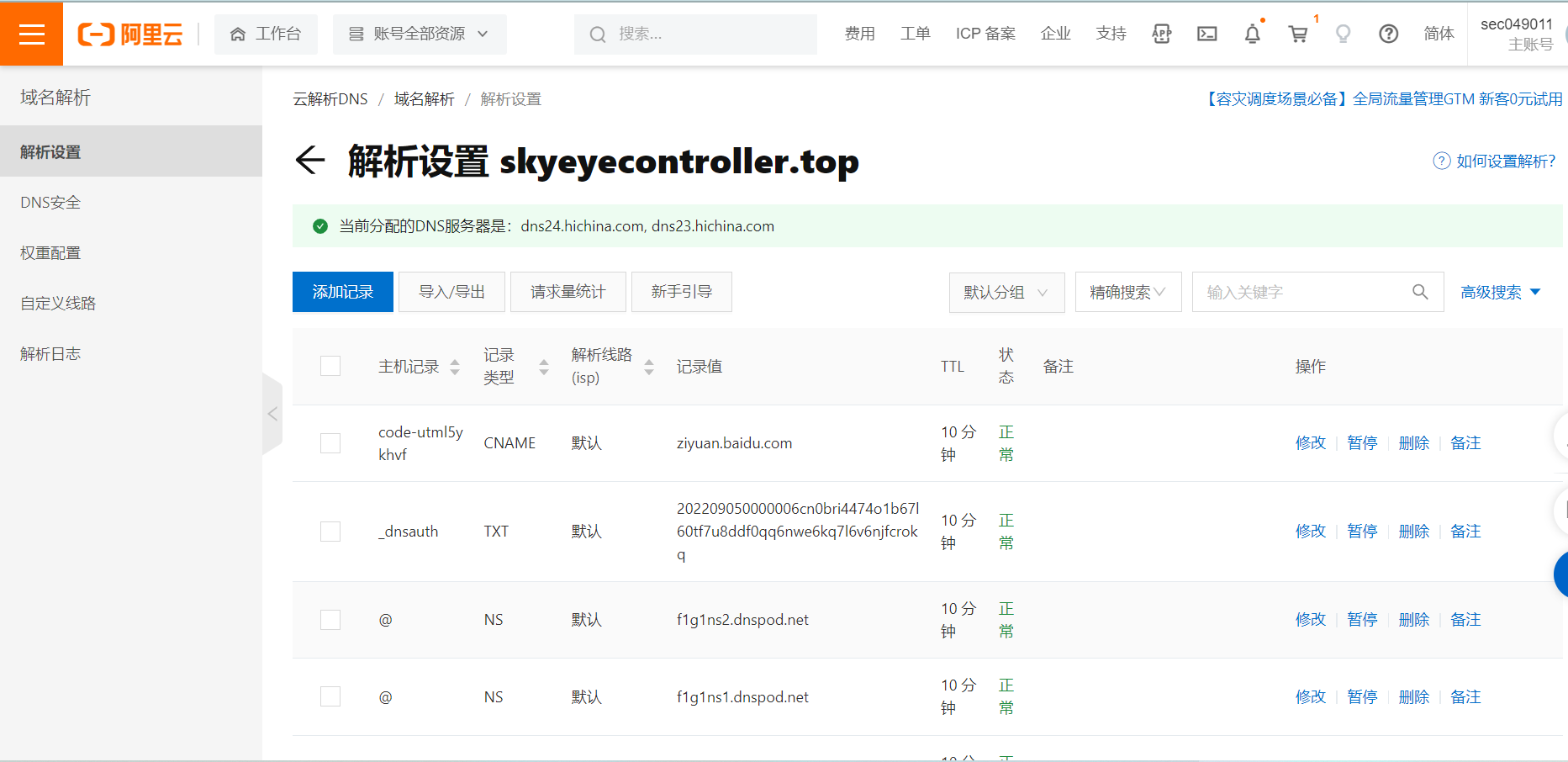Focus the top search box
Viewport: 1568px width, 762px height.
[695, 34]
